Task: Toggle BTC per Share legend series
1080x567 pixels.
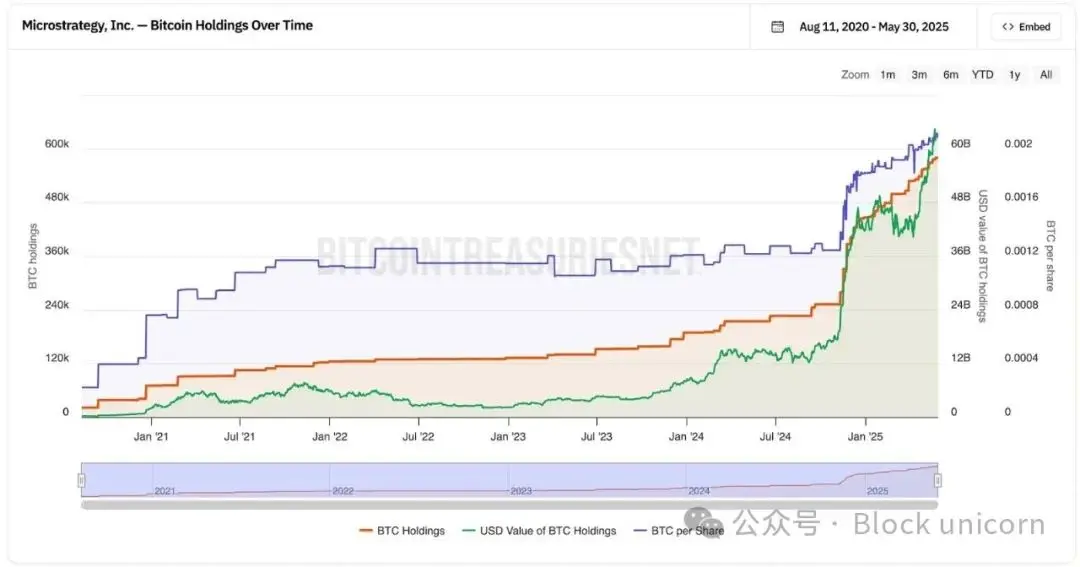Action: pos(687,531)
